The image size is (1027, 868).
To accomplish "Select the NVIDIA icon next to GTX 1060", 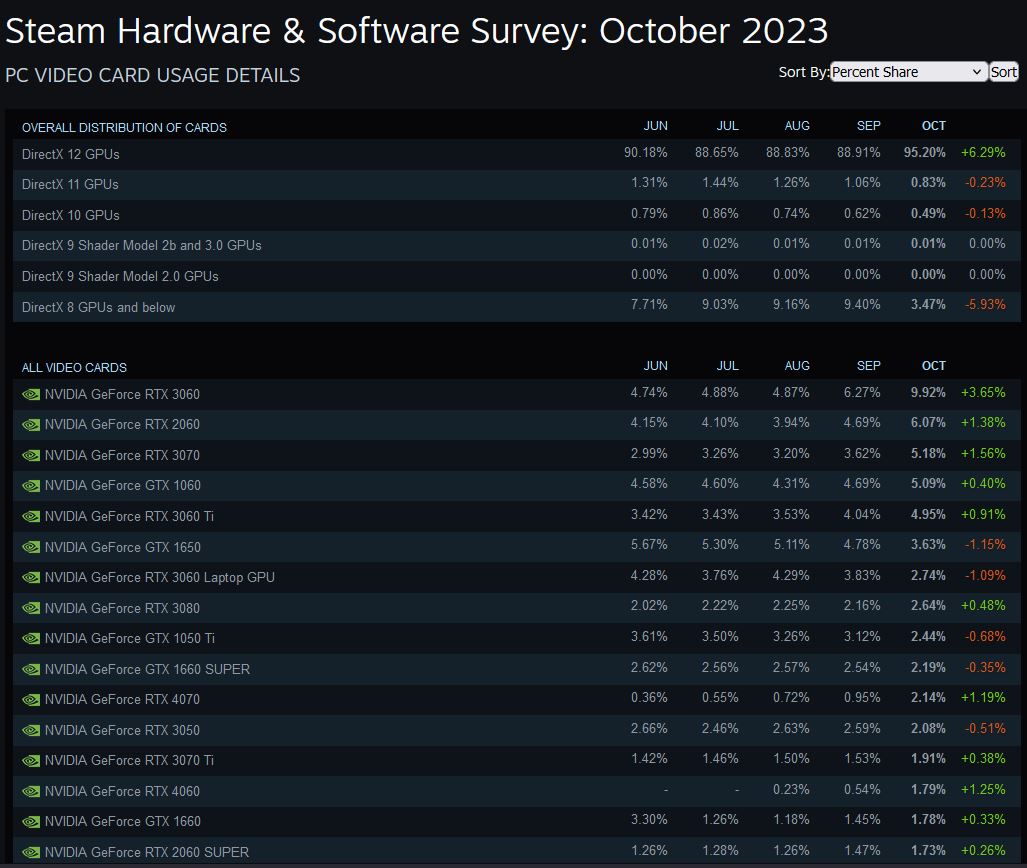I will 30,485.
